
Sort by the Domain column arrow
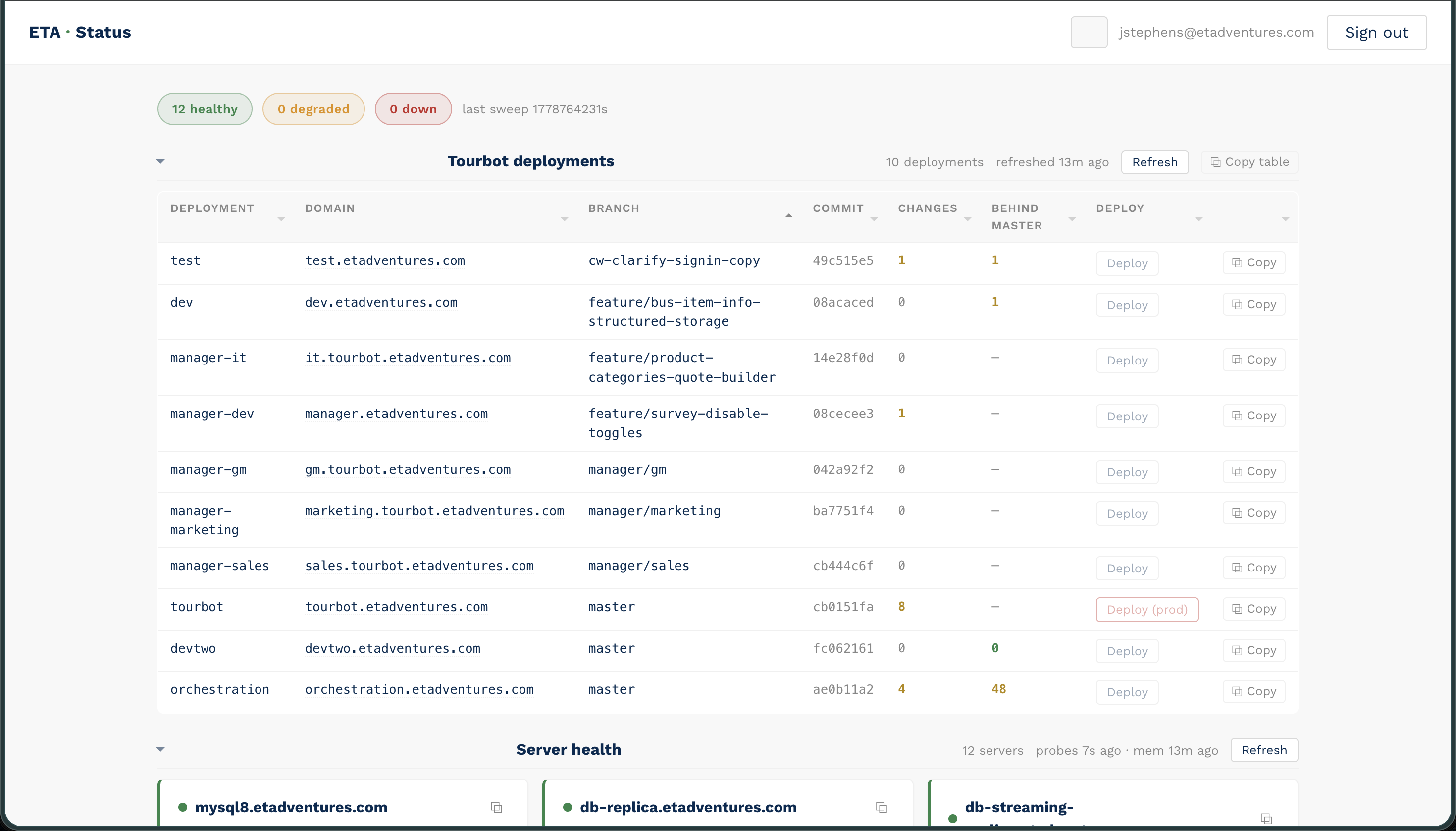[564, 219]
